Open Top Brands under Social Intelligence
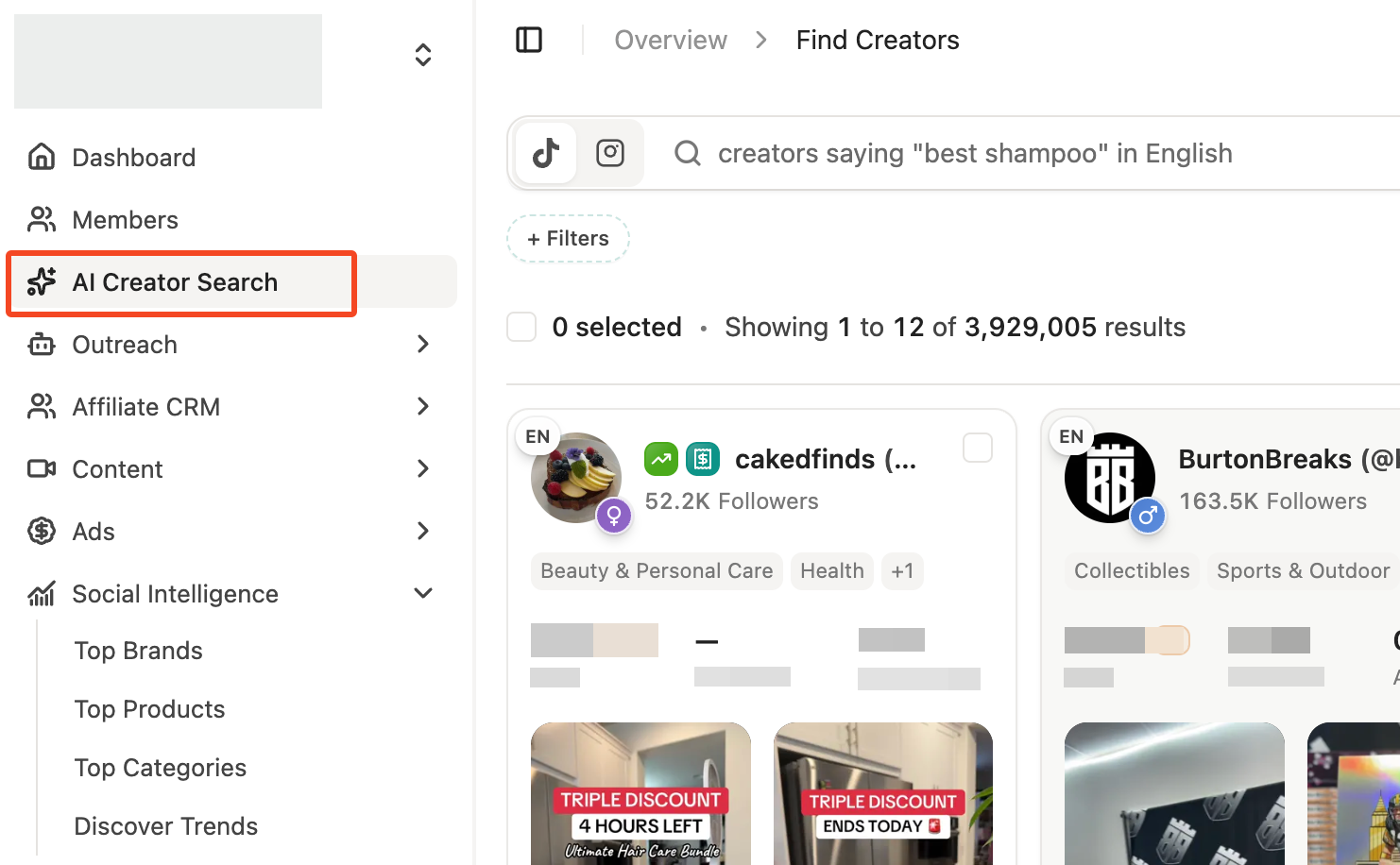This screenshot has width=1400, height=865. coord(139,651)
